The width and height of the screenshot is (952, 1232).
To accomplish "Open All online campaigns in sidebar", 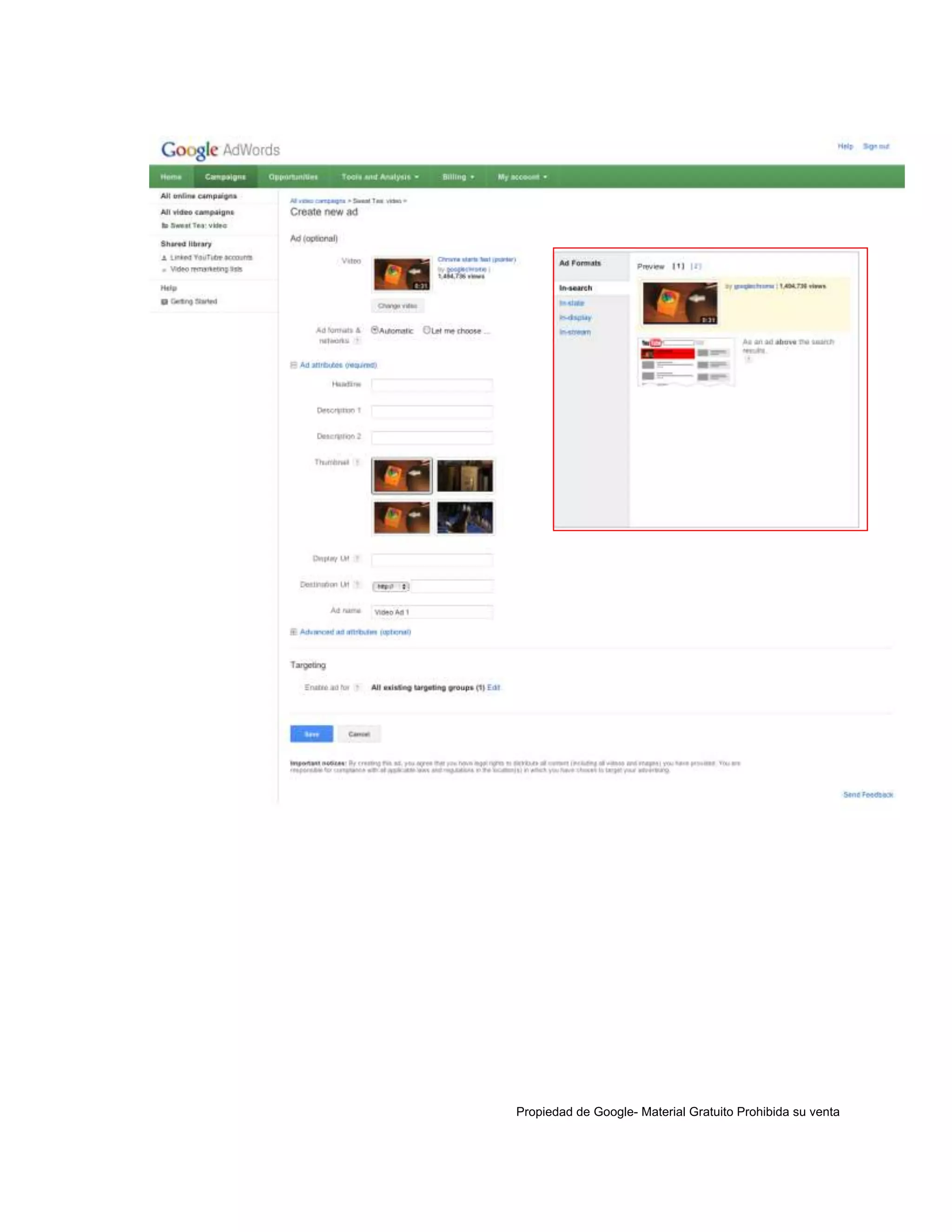I will pyautogui.click(x=198, y=196).
